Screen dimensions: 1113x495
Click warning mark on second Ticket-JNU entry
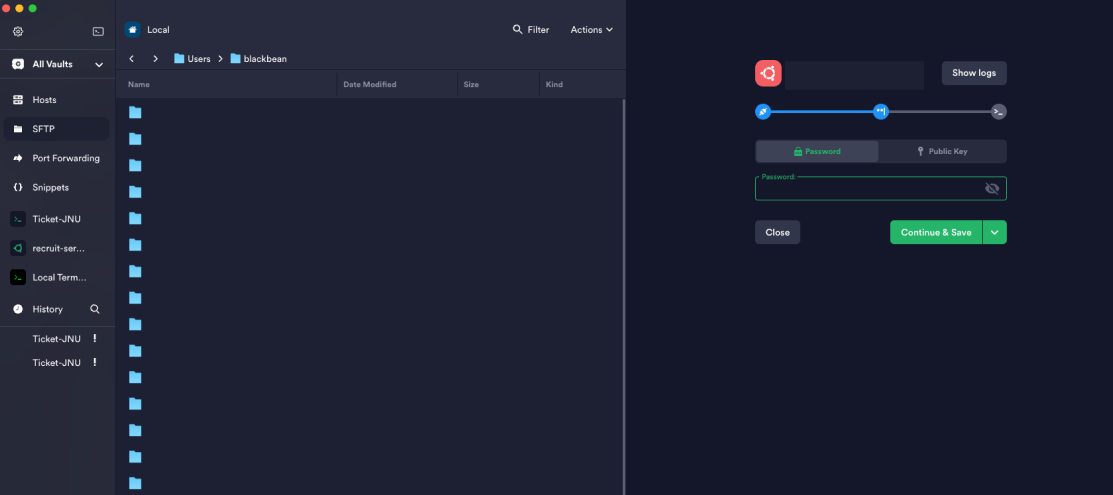94,362
